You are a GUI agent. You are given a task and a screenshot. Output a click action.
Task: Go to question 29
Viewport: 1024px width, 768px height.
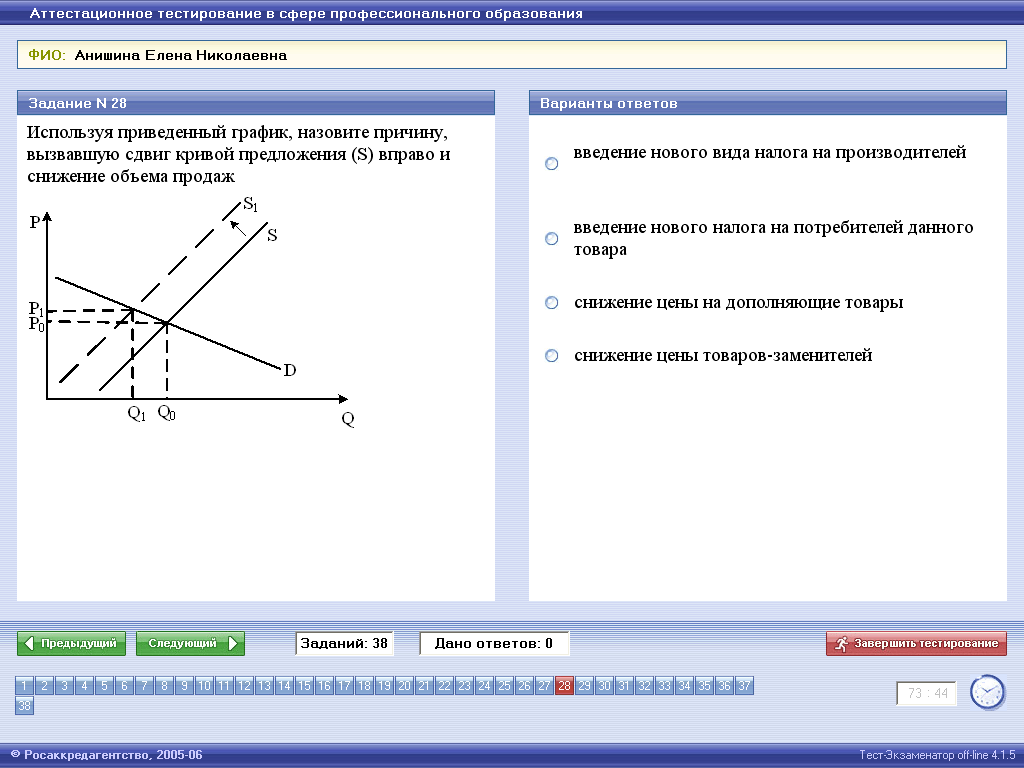coord(584,686)
